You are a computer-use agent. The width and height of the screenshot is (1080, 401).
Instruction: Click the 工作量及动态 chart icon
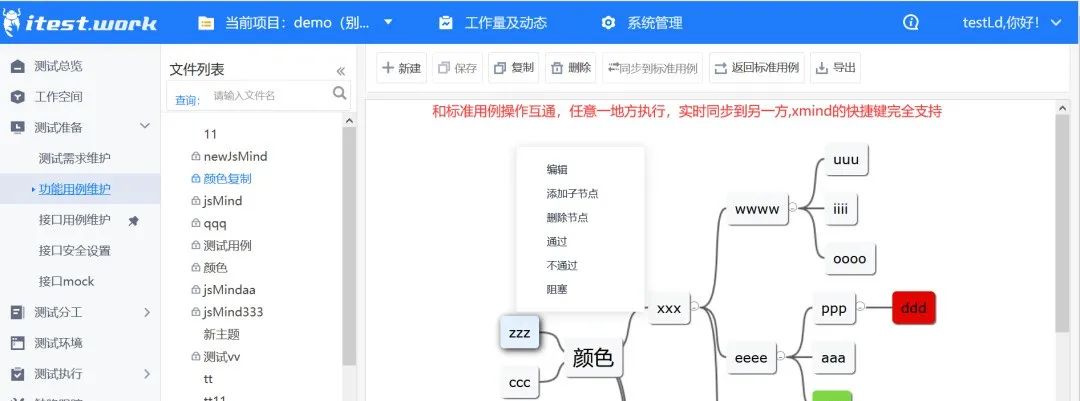click(x=446, y=23)
